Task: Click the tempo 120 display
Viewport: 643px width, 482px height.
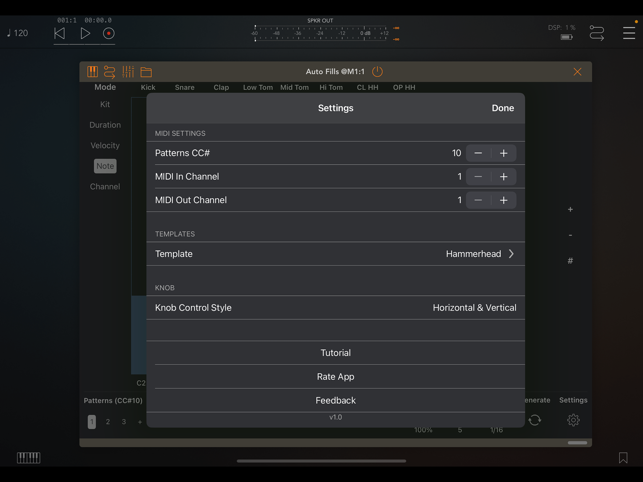Action: 18,34
